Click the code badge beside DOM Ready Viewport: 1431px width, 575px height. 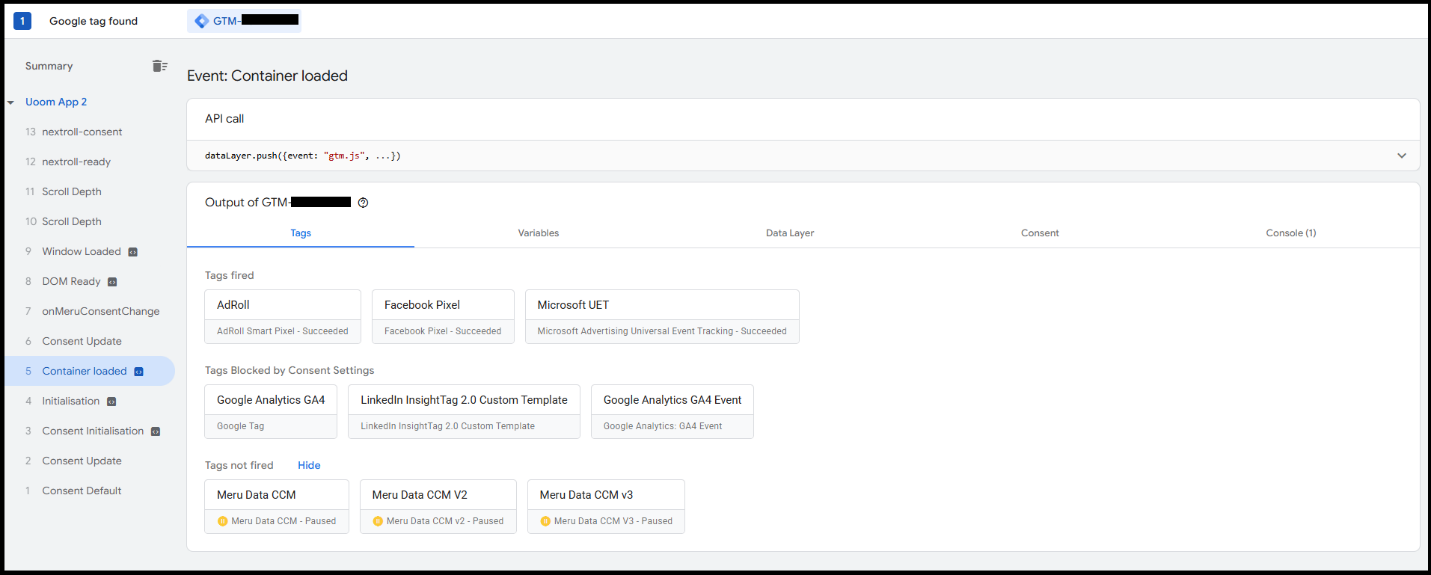coord(113,282)
